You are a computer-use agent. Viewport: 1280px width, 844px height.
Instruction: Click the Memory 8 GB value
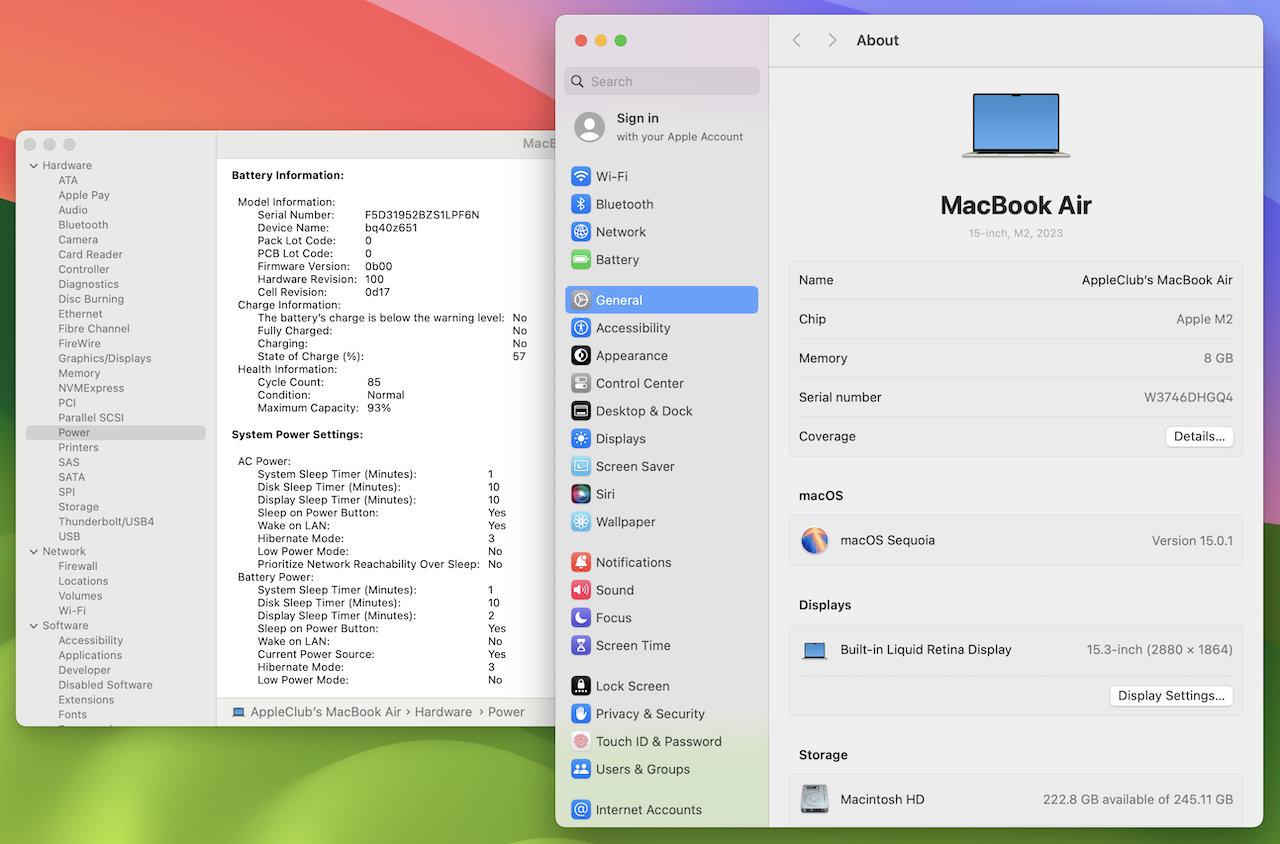[x=1217, y=359]
